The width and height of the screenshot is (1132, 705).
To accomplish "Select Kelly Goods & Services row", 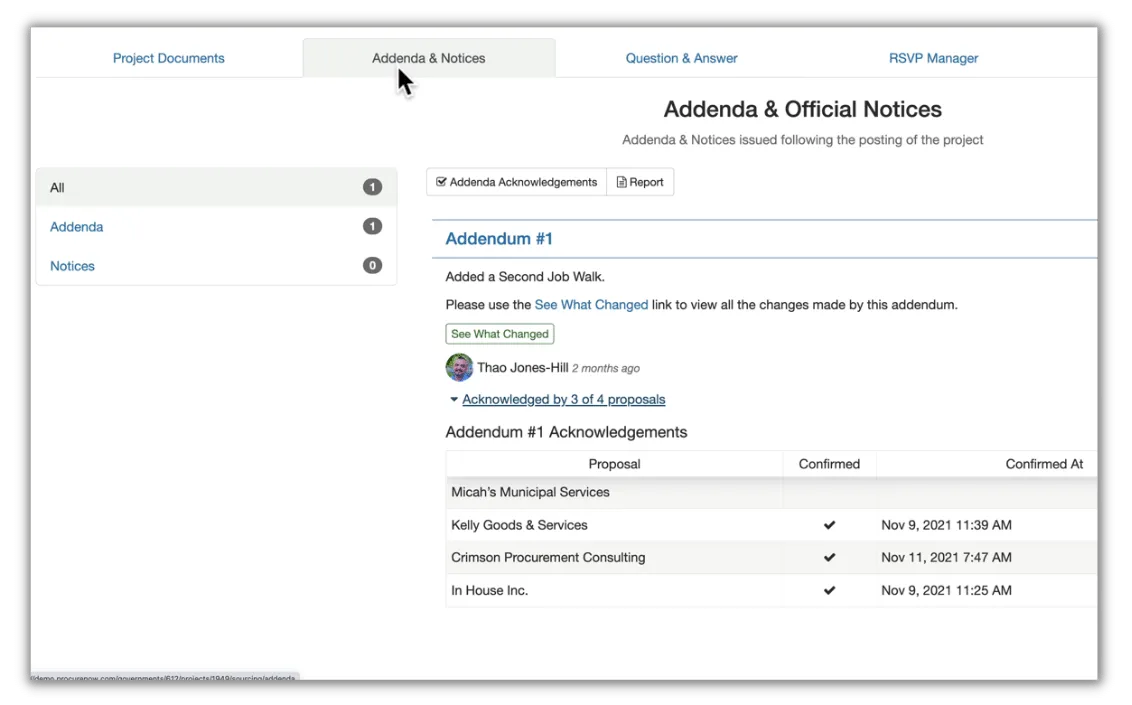I will click(771, 525).
